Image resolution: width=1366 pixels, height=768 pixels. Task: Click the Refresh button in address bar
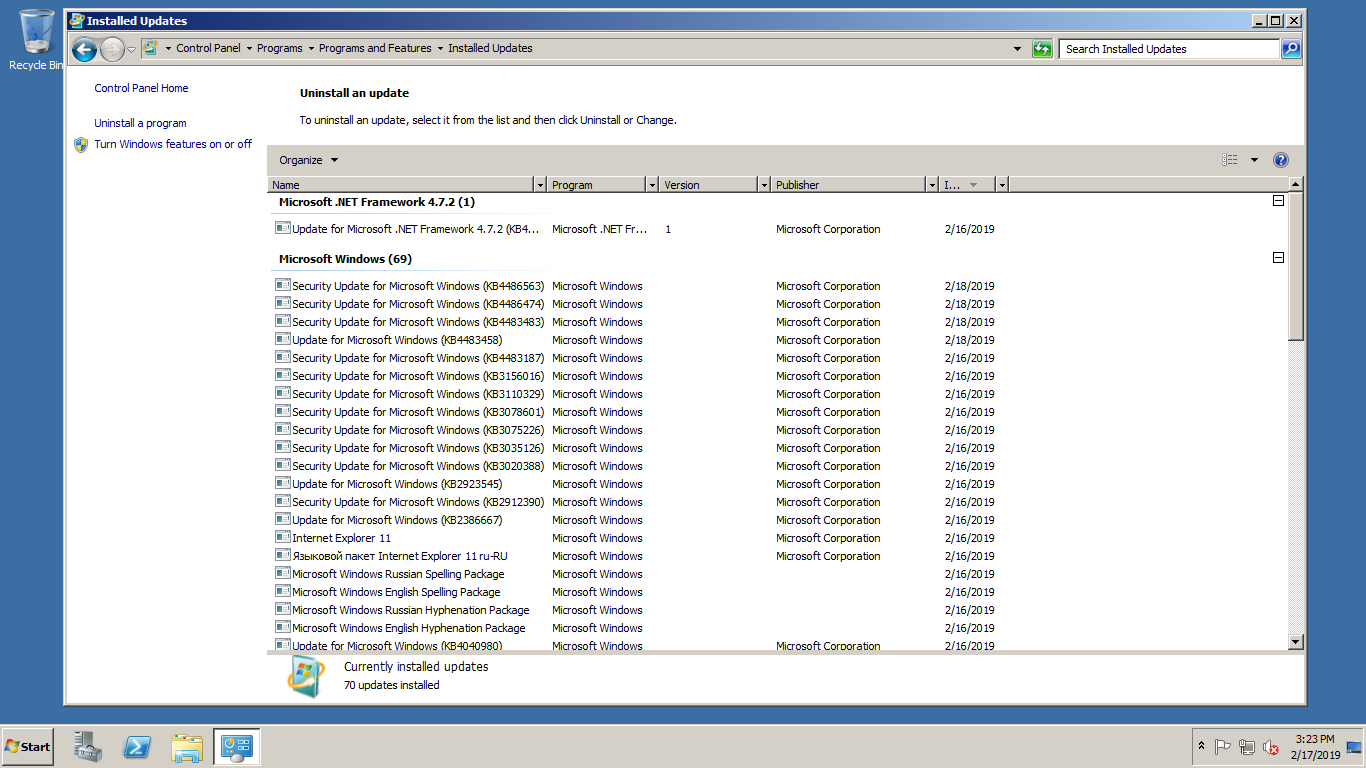(x=1042, y=49)
